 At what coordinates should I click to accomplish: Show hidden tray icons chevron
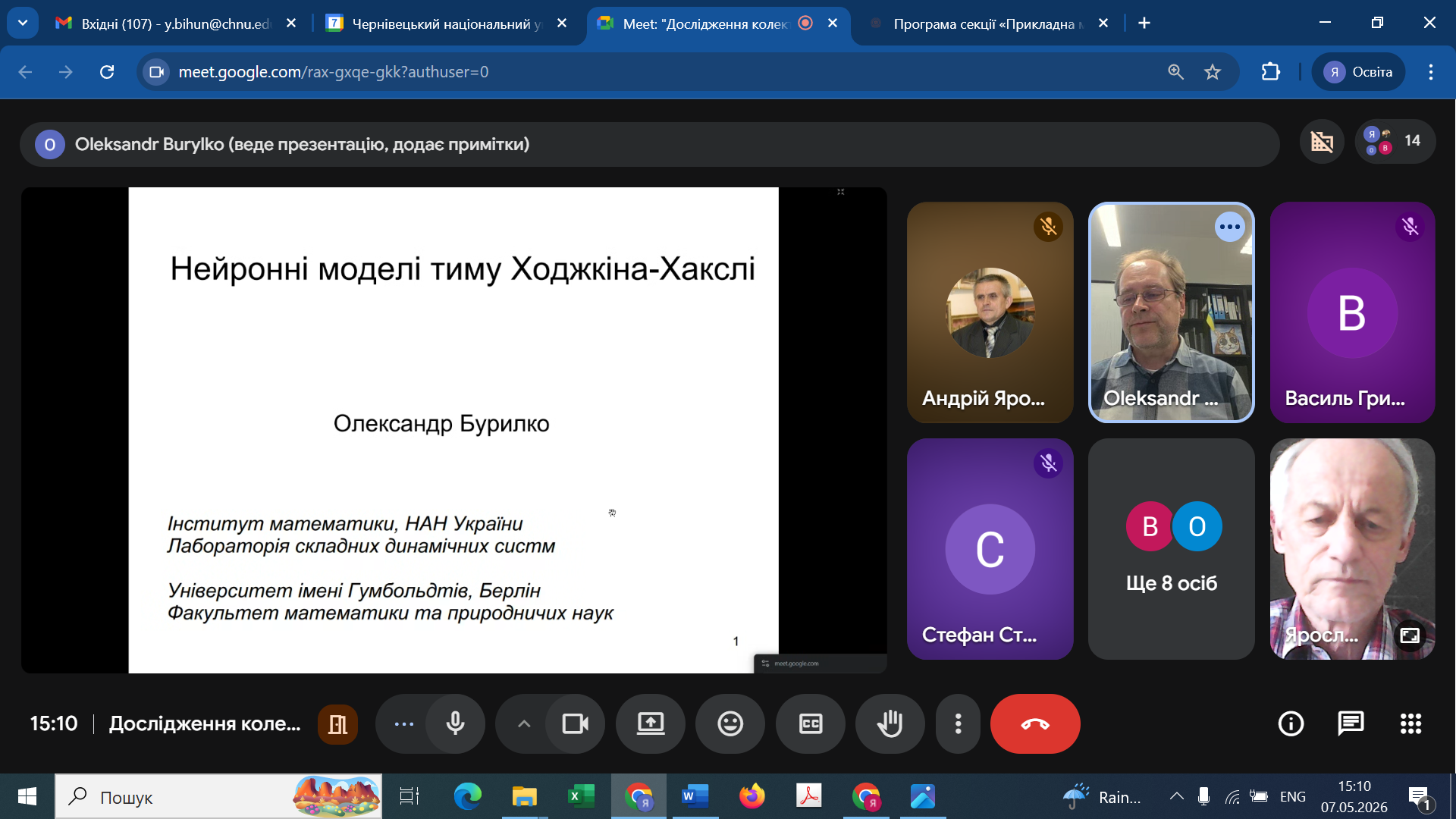click(1176, 796)
